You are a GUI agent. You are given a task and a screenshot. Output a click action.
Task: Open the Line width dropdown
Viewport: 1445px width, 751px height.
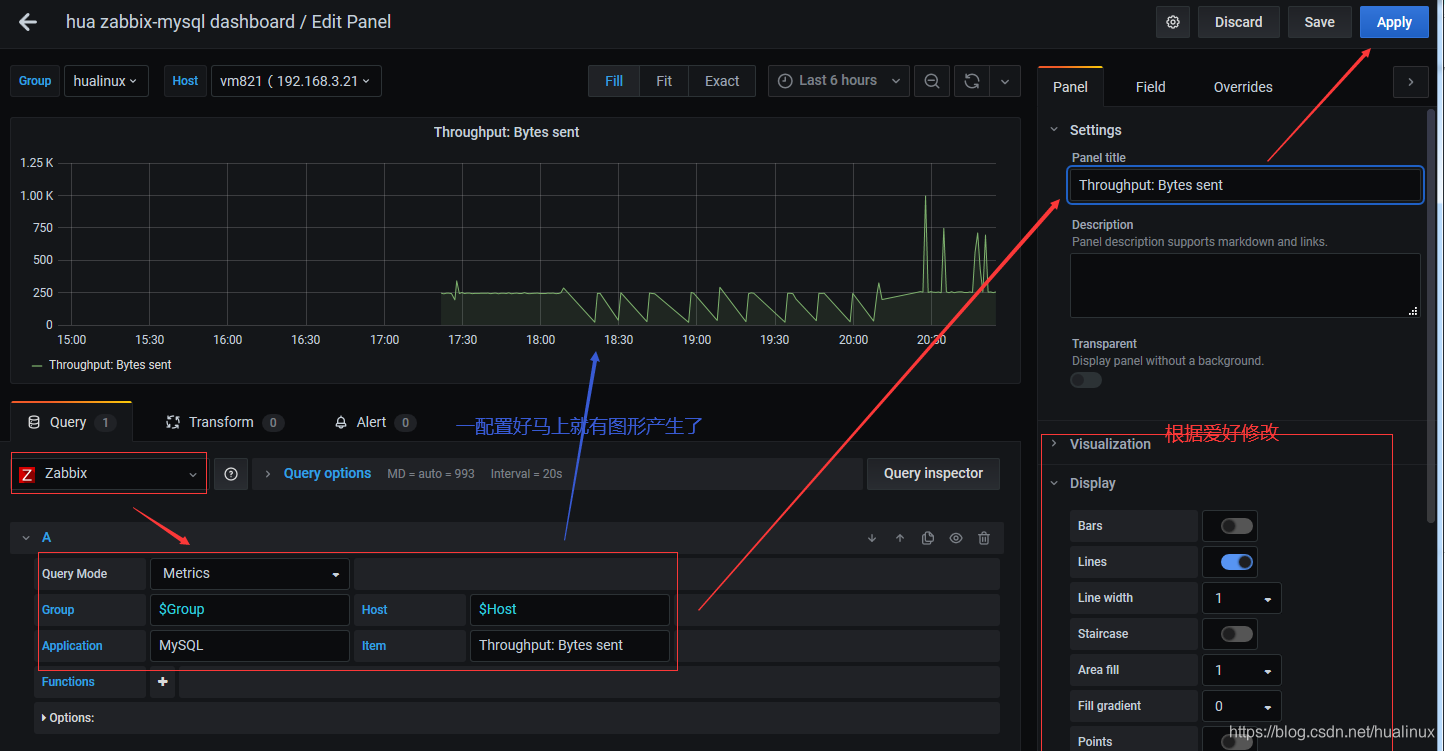1241,598
